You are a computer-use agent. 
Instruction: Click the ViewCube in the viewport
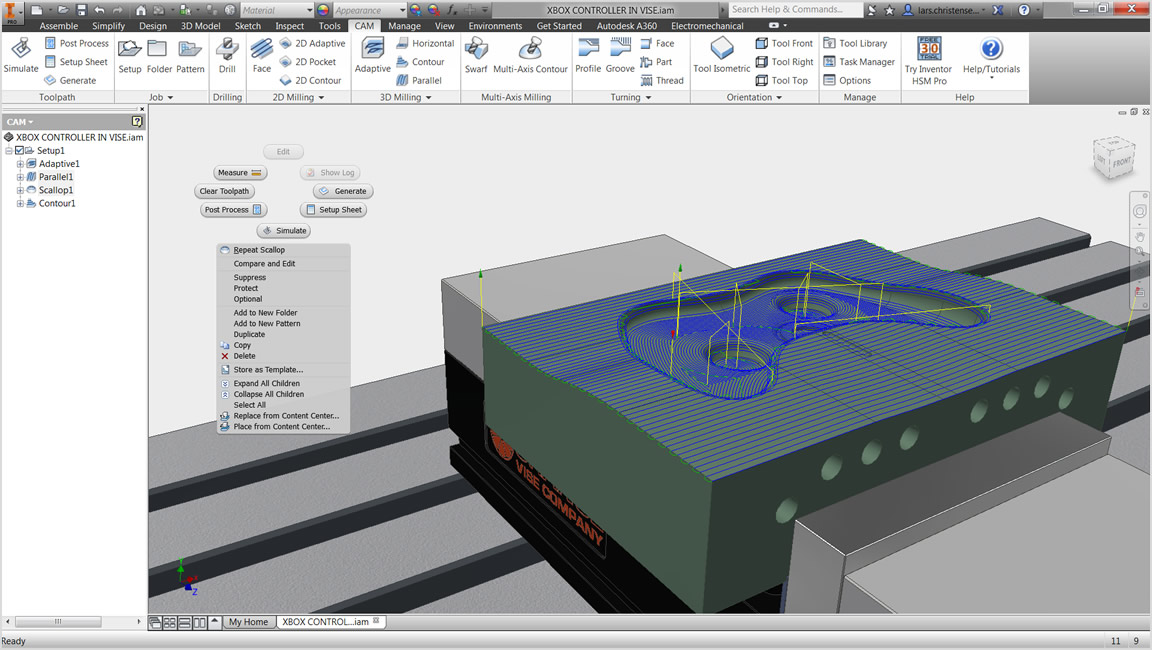tap(1113, 158)
